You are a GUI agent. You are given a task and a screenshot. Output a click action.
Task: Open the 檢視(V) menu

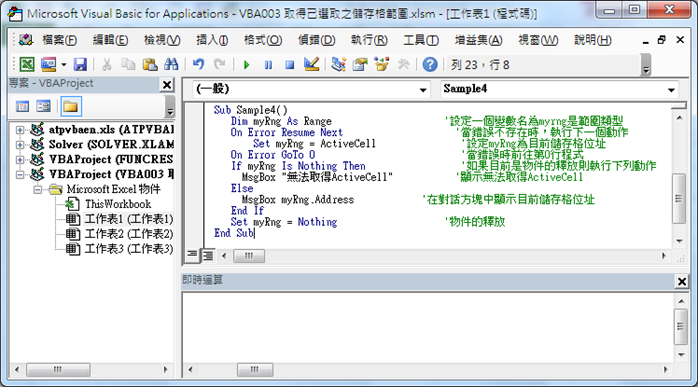pos(162,40)
